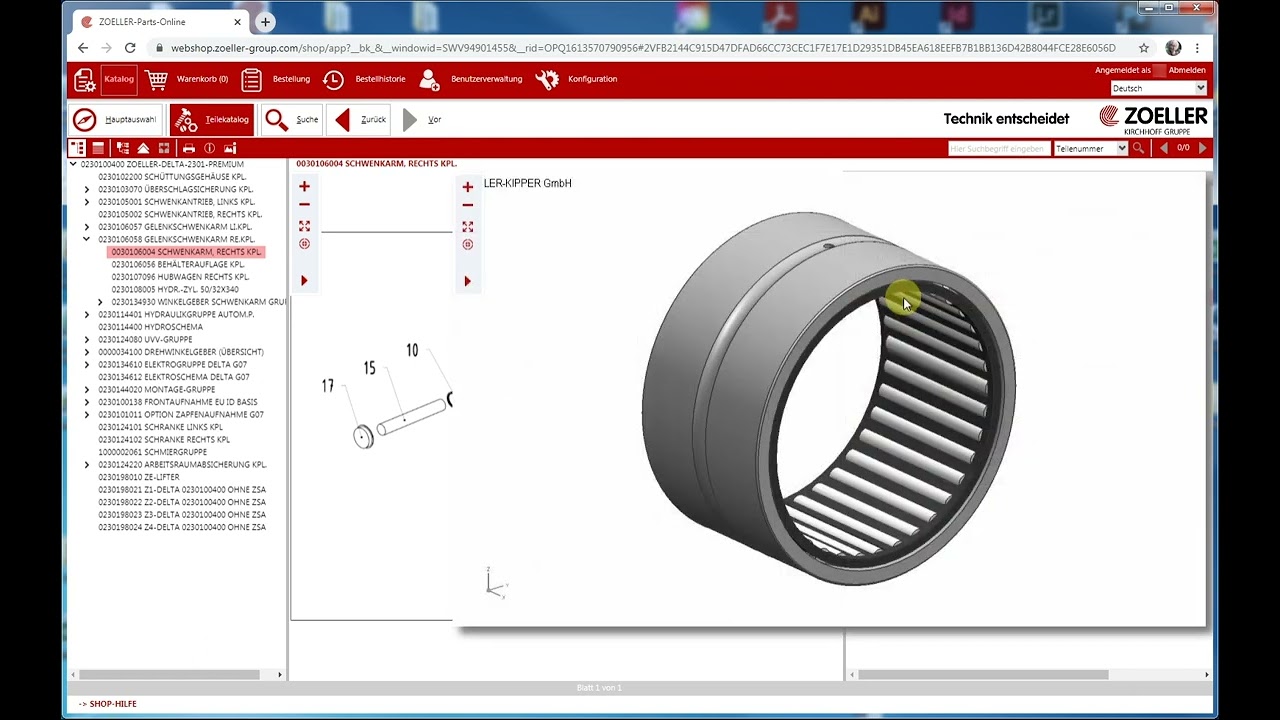Go forward with Vor button

pyautogui.click(x=421, y=120)
